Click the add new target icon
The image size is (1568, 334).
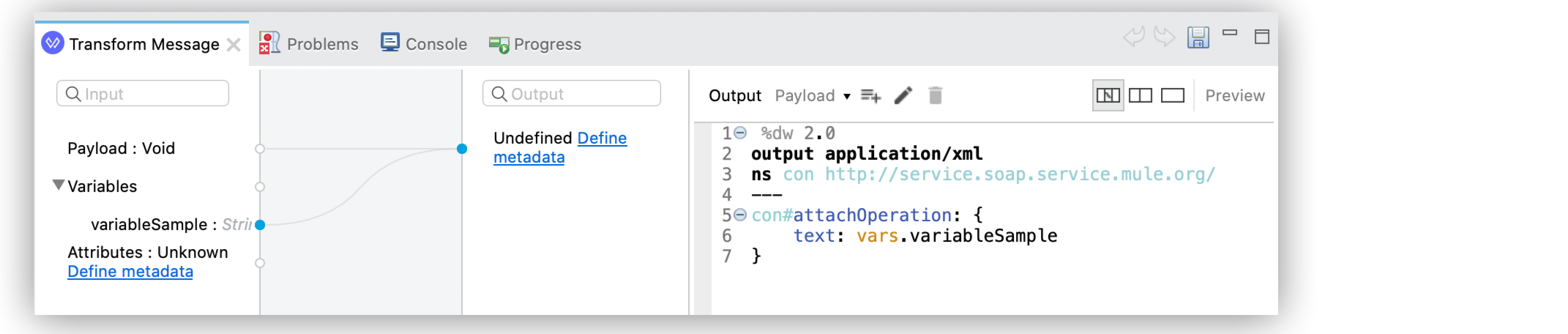coord(870,95)
